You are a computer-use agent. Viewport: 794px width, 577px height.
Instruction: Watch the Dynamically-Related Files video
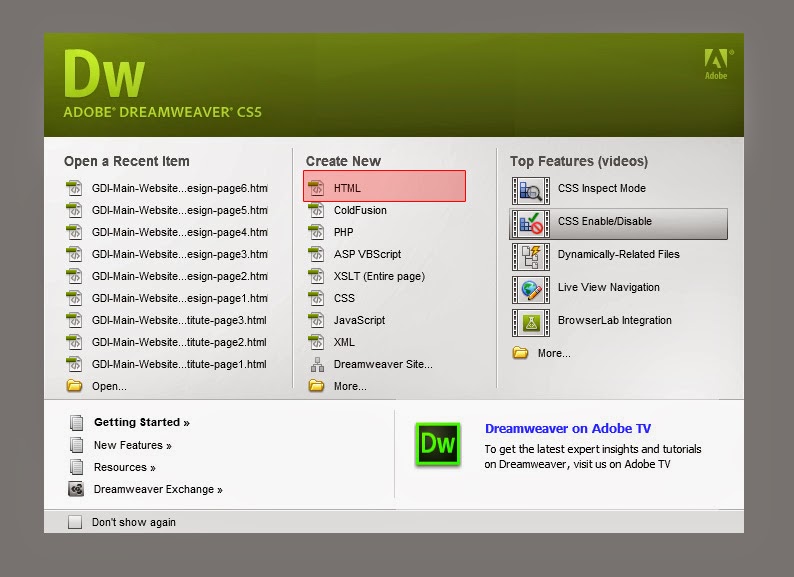tap(618, 254)
